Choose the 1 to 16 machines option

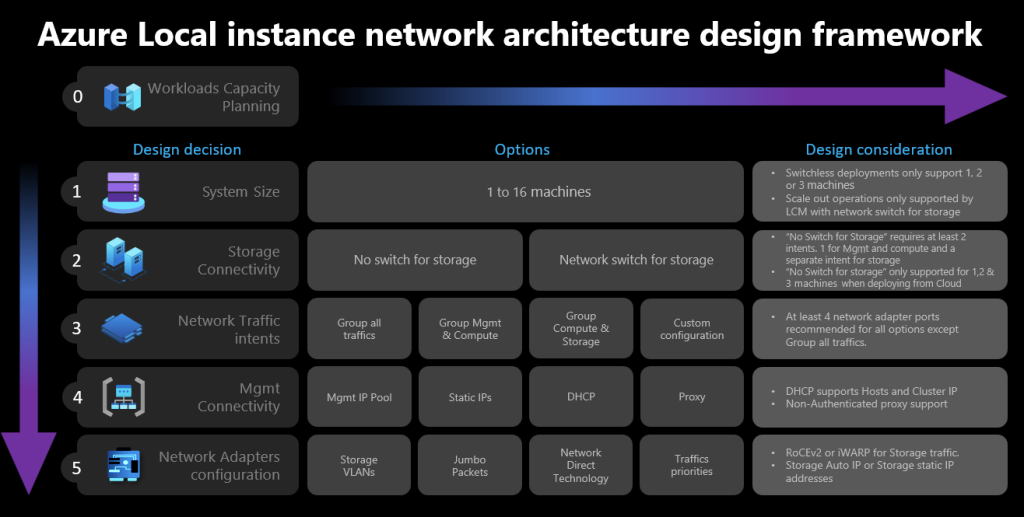526,192
